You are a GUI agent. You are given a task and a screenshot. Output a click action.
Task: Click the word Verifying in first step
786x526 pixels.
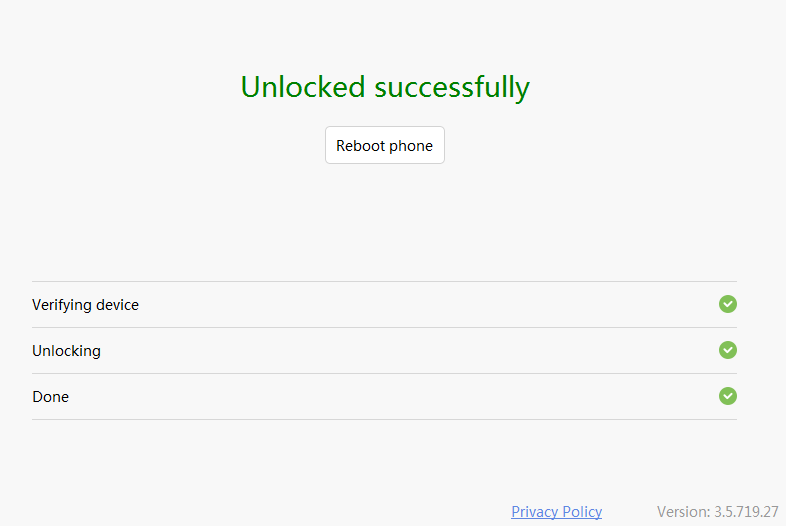click(x=62, y=305)
